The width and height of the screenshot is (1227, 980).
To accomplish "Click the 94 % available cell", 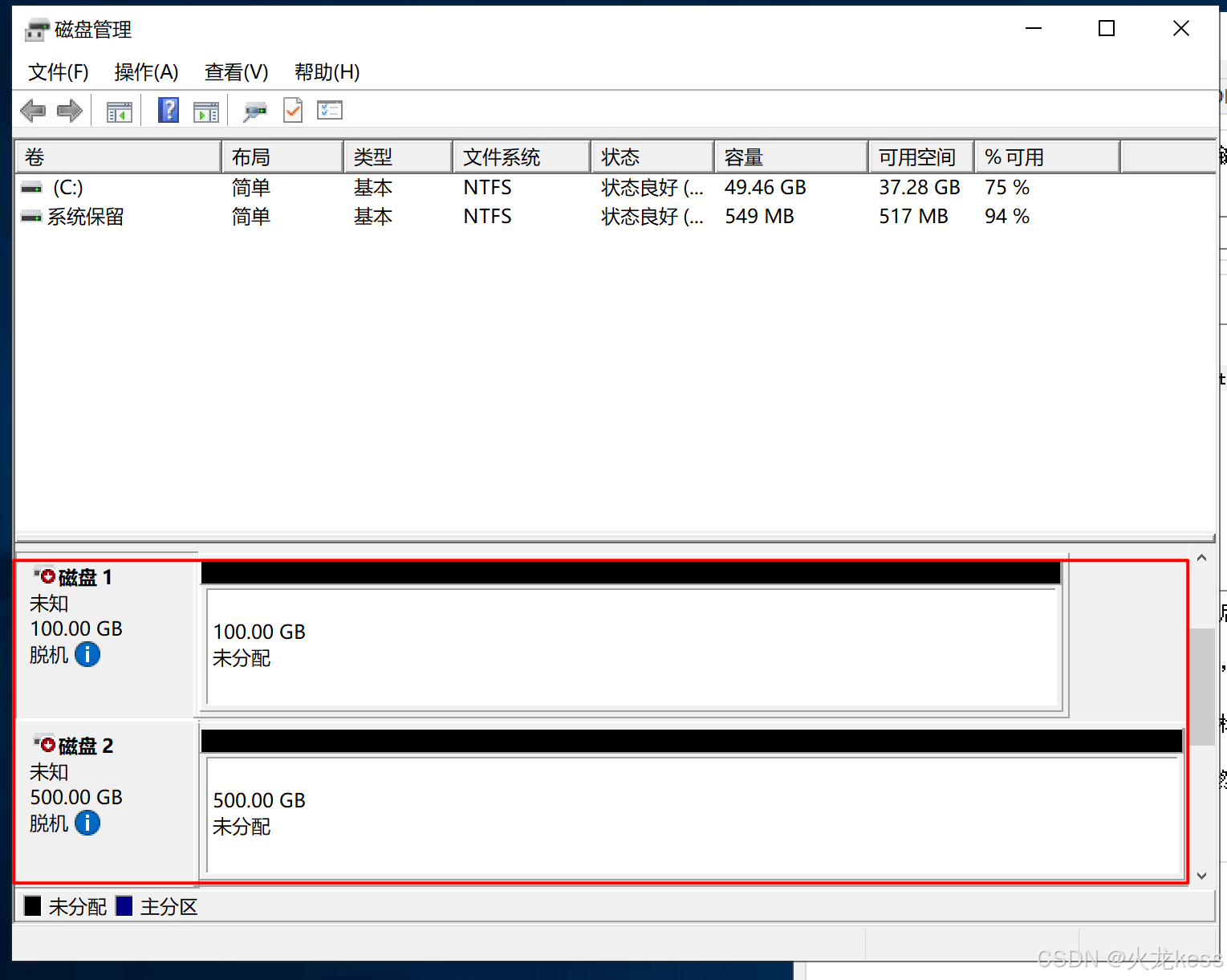I will [x=1007, y=217].
